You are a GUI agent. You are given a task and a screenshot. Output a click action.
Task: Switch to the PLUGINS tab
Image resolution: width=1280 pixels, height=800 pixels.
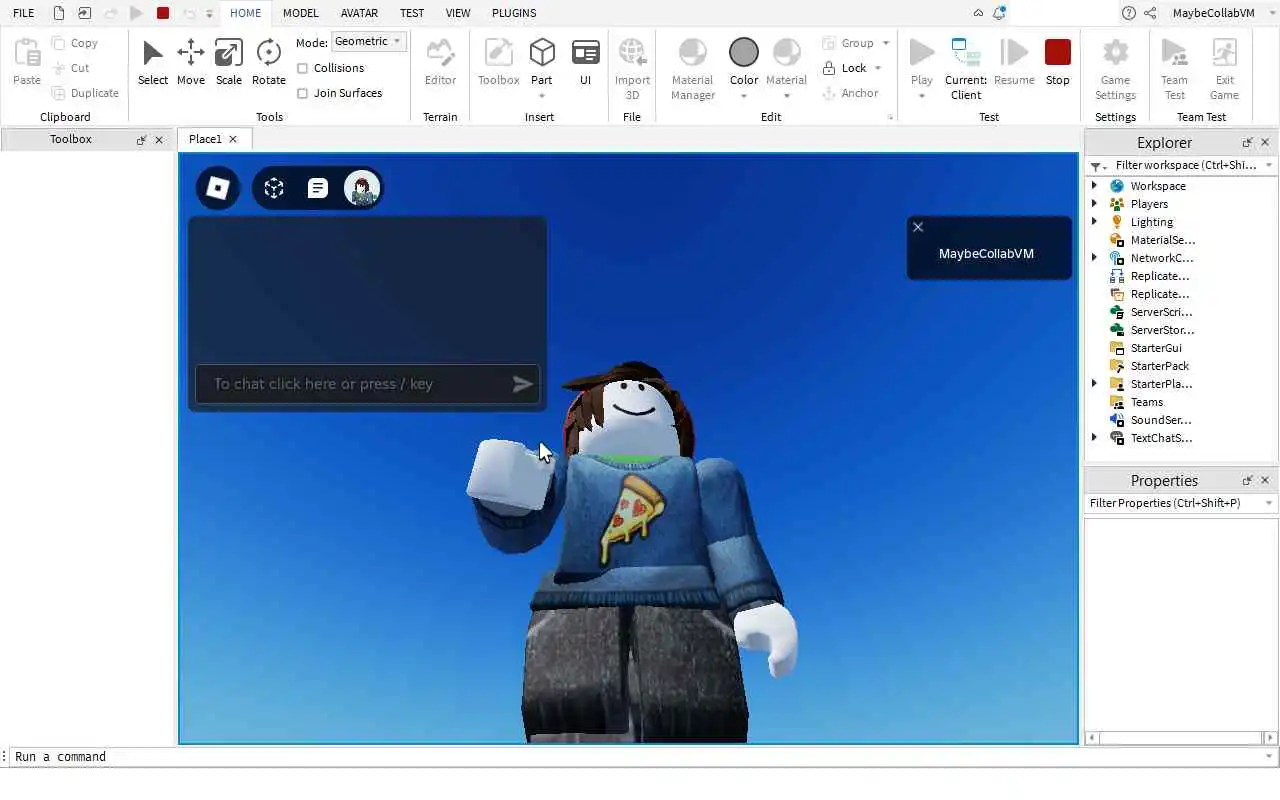click(x=514, y=13)
